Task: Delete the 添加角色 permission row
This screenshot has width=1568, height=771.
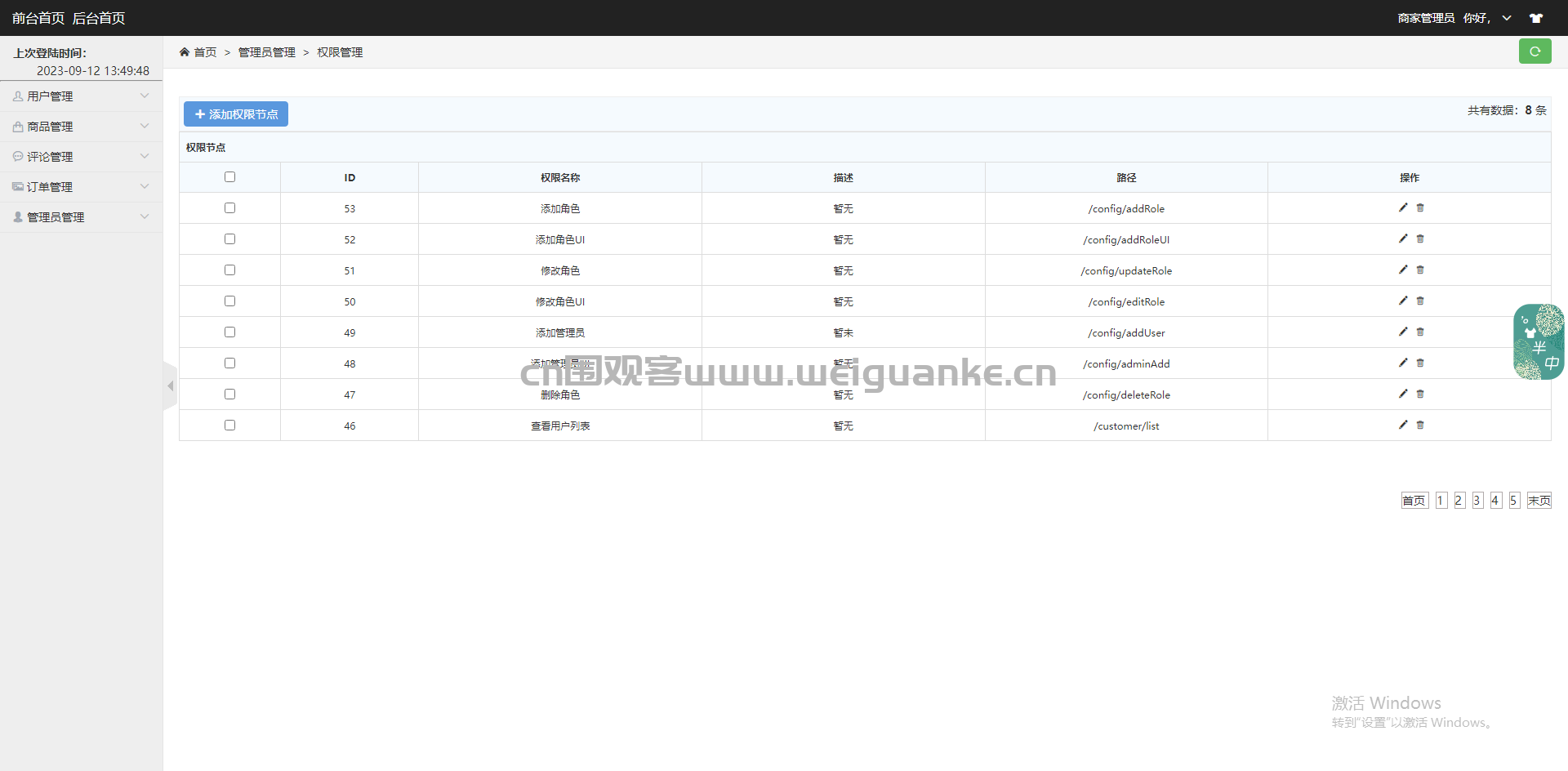Action: click(x=1420, y=207)
